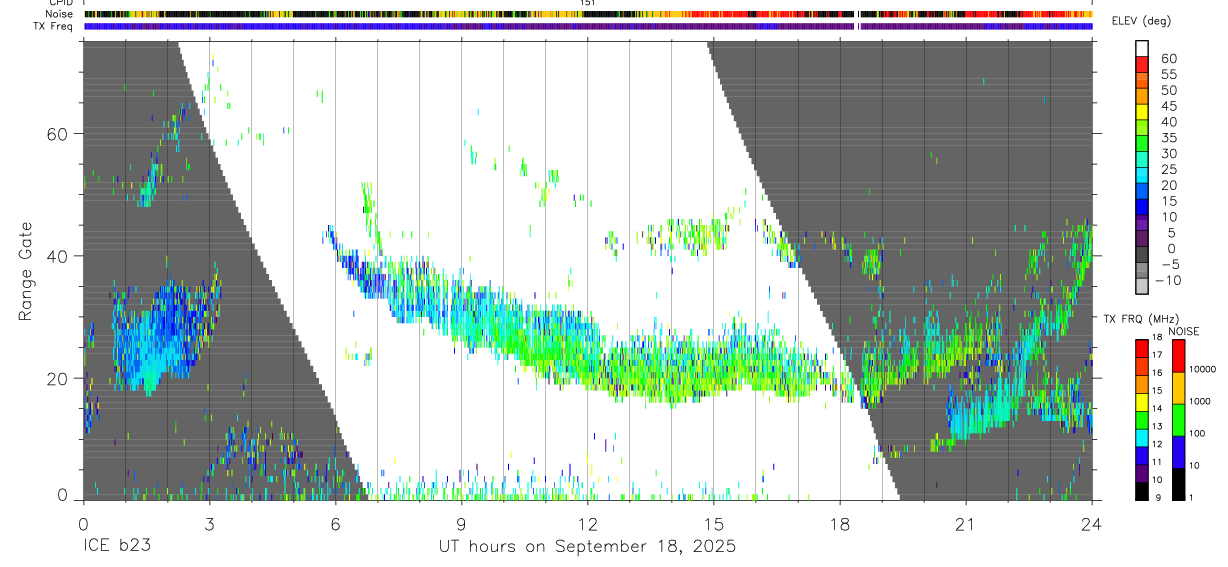This screenshot has height=567, width=1228.
Task: Click the yellow ELEV colorbar segment below 45
Action: (x=1142, y=111)
